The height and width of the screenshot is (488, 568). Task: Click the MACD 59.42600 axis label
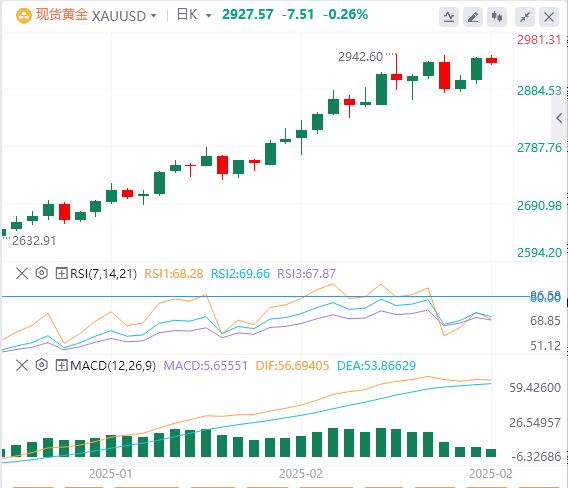click(535, 388)
